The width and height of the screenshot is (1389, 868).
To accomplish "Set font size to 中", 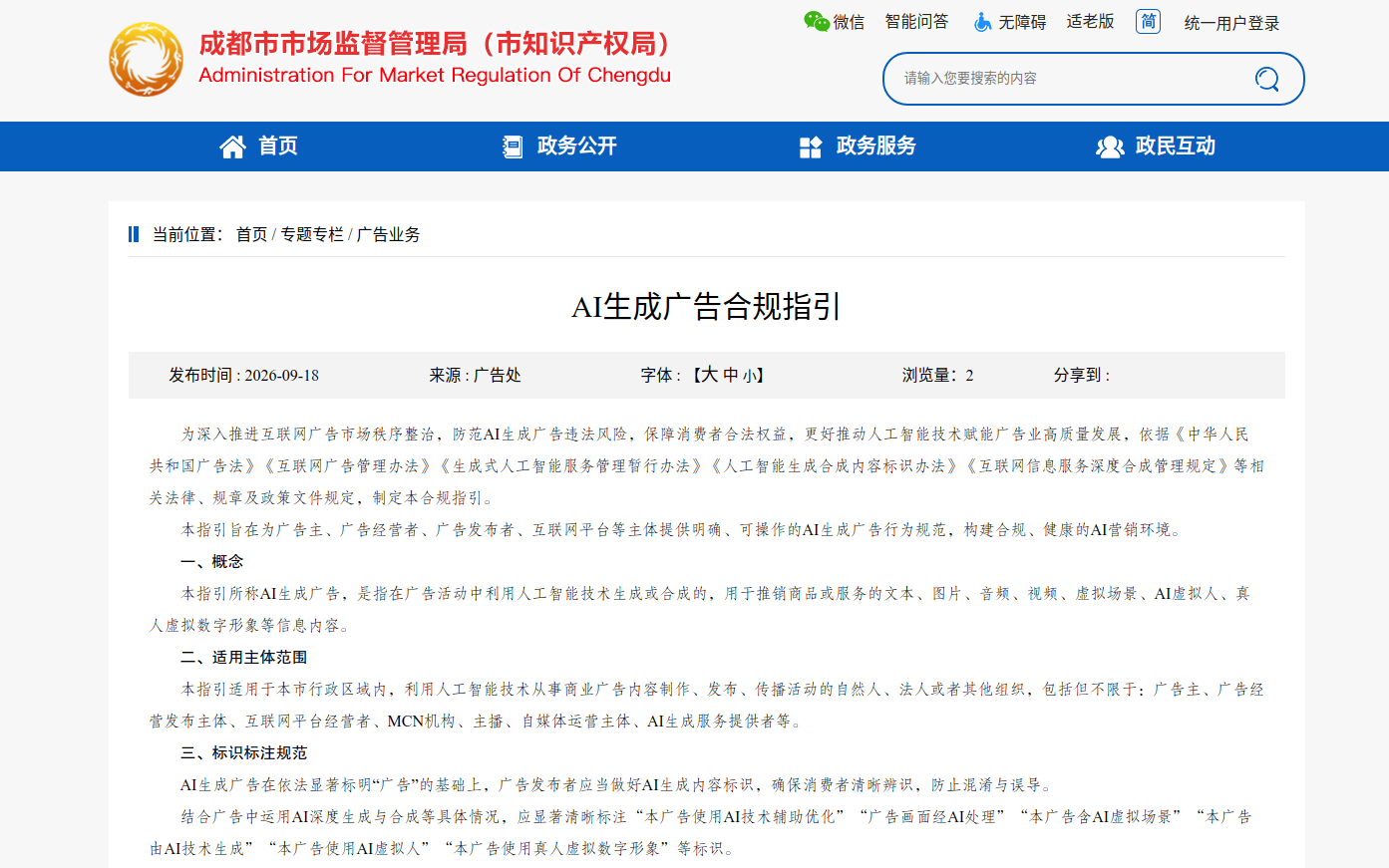I will pyautogui.click(x=731, y=375).
